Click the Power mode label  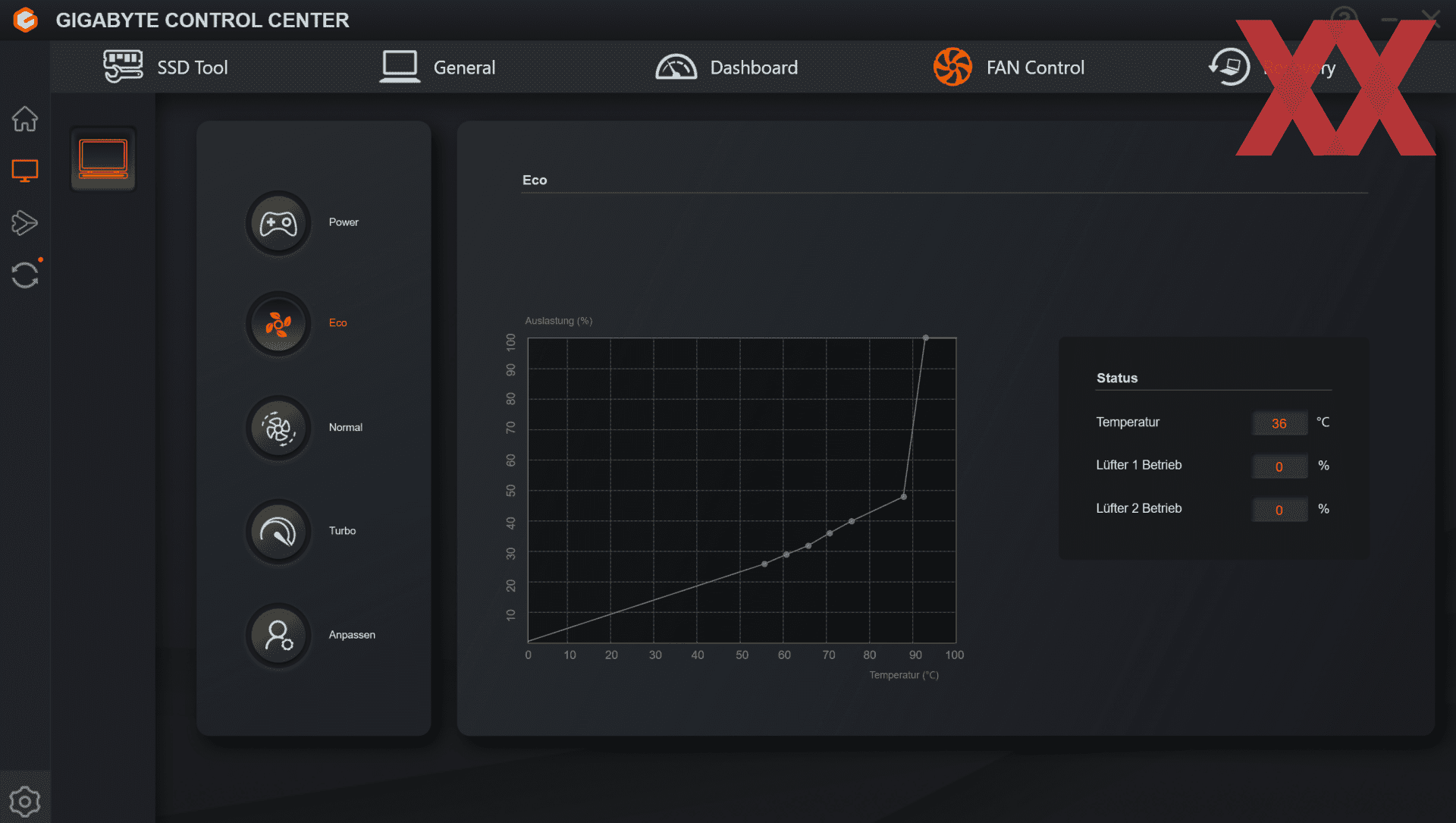[344, 222]
